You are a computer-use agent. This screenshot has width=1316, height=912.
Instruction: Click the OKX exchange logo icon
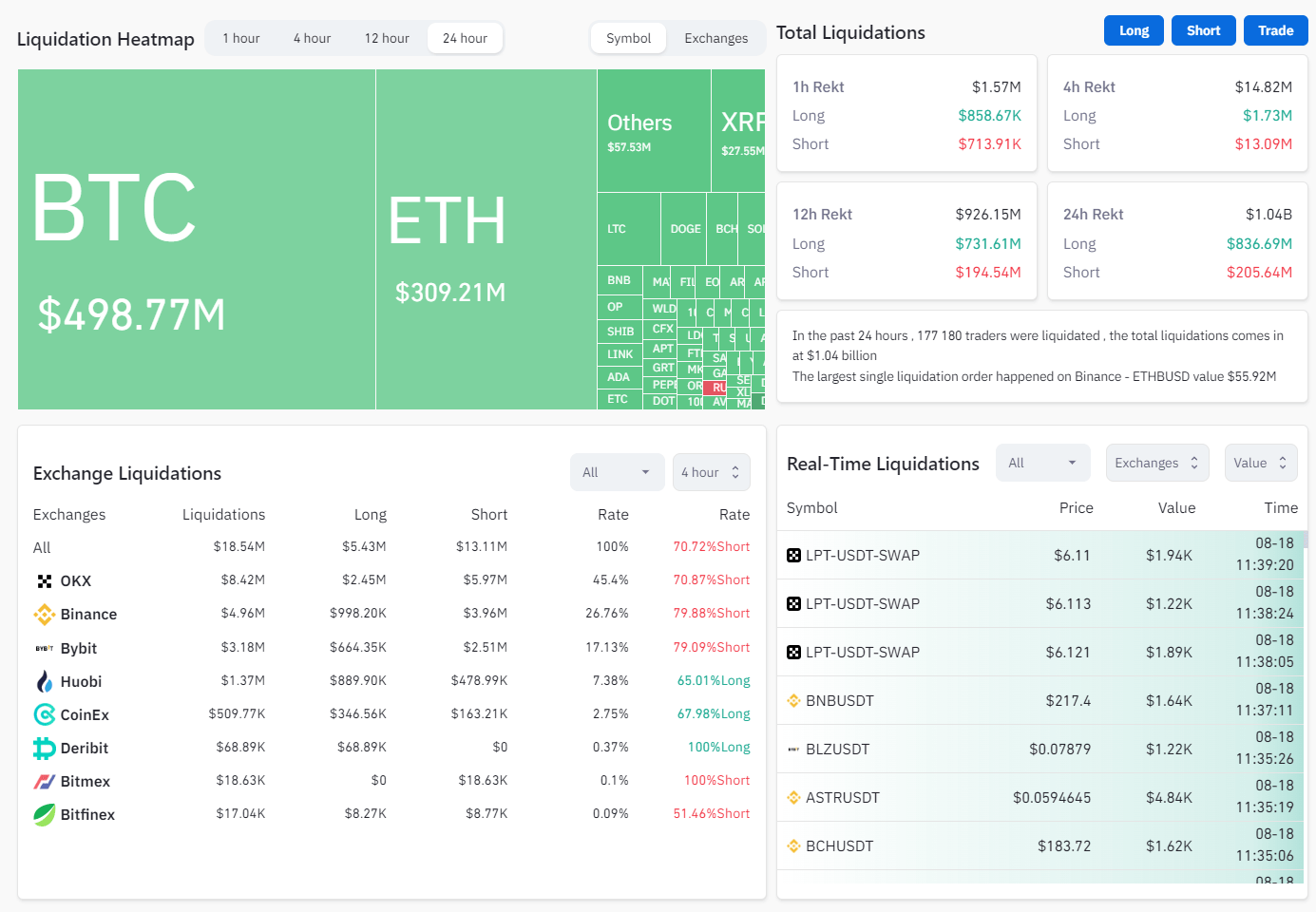click(44, 580)
